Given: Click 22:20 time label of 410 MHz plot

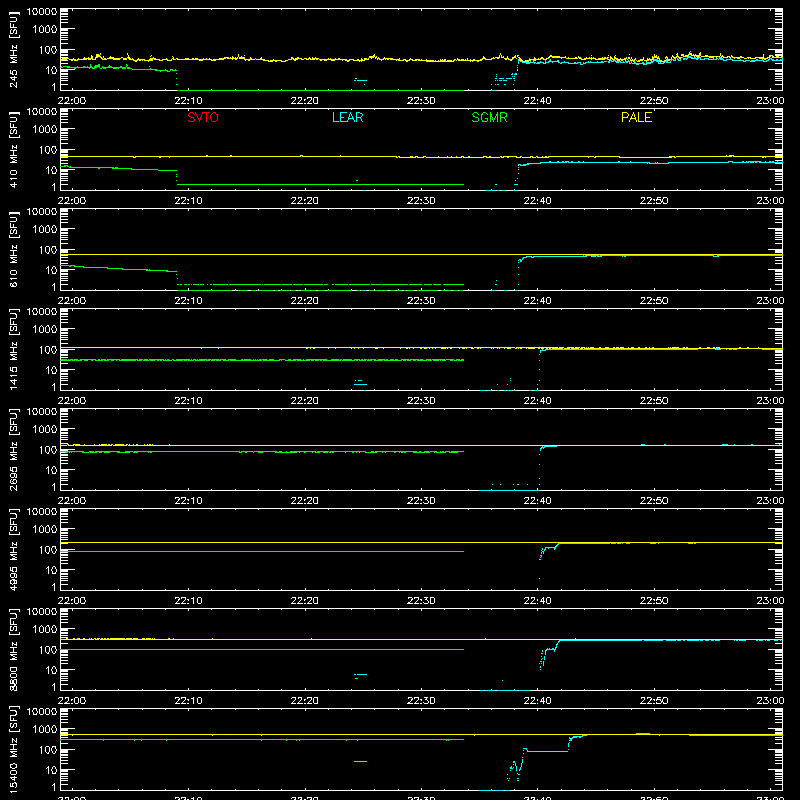Looking at the screenshot, I should (305, 201).
